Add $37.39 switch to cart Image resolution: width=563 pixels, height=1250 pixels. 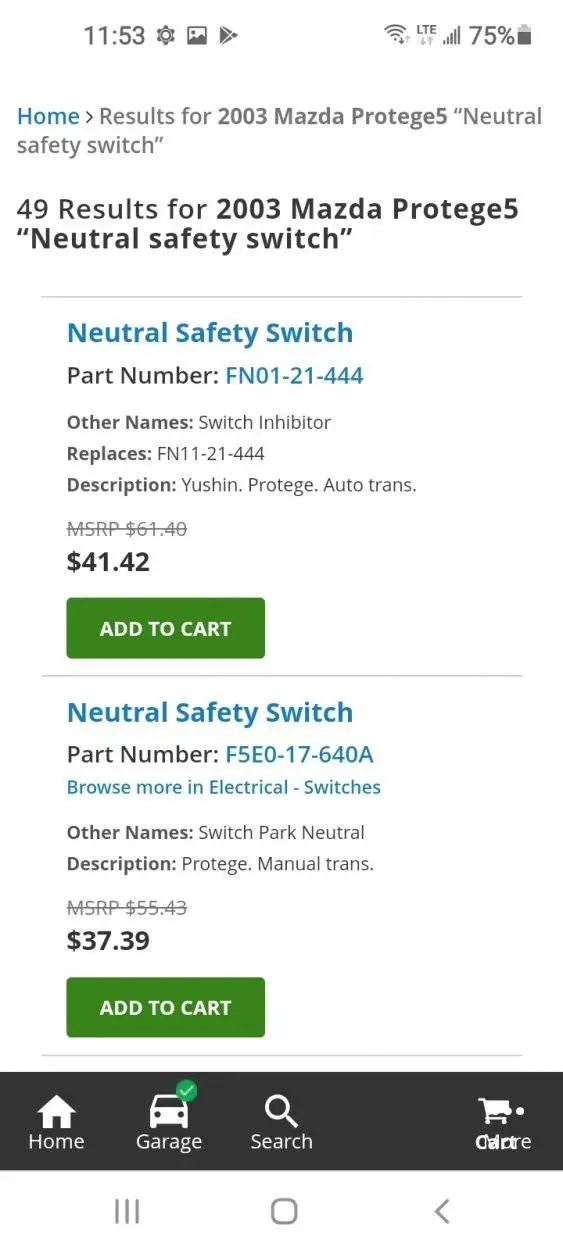(166, 1007)
